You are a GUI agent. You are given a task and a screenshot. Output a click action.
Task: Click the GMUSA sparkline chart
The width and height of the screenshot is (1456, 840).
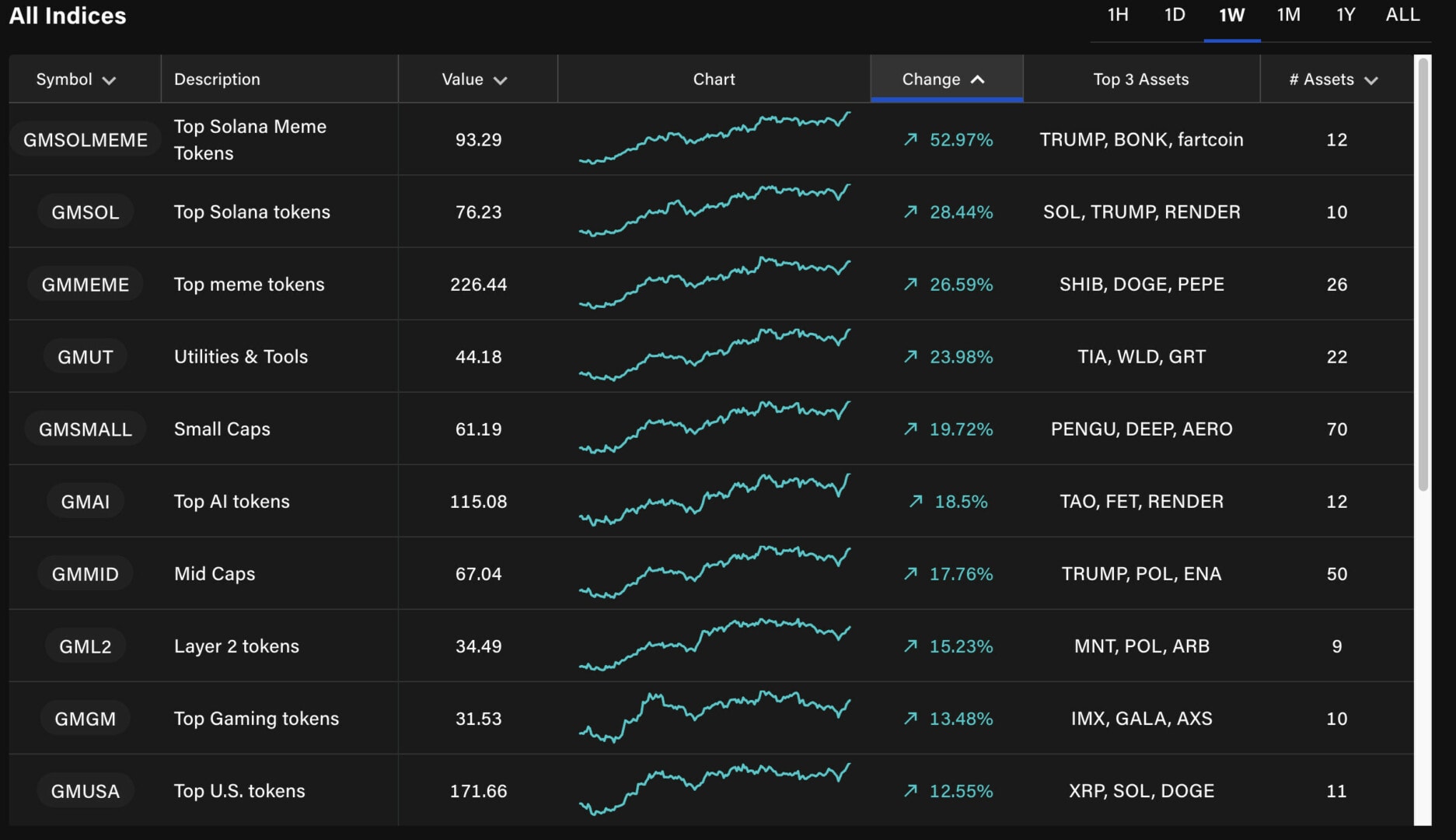coord(714,789)
